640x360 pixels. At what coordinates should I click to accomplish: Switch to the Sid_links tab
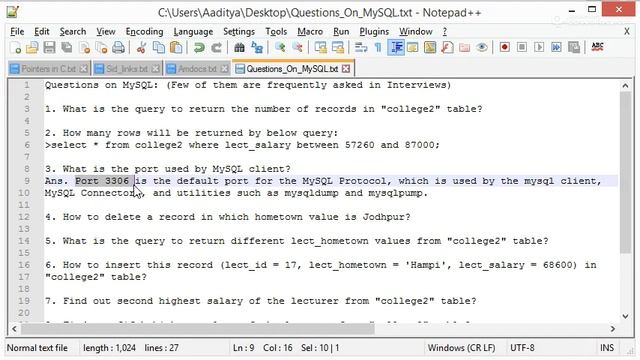(x=127, y=69)
